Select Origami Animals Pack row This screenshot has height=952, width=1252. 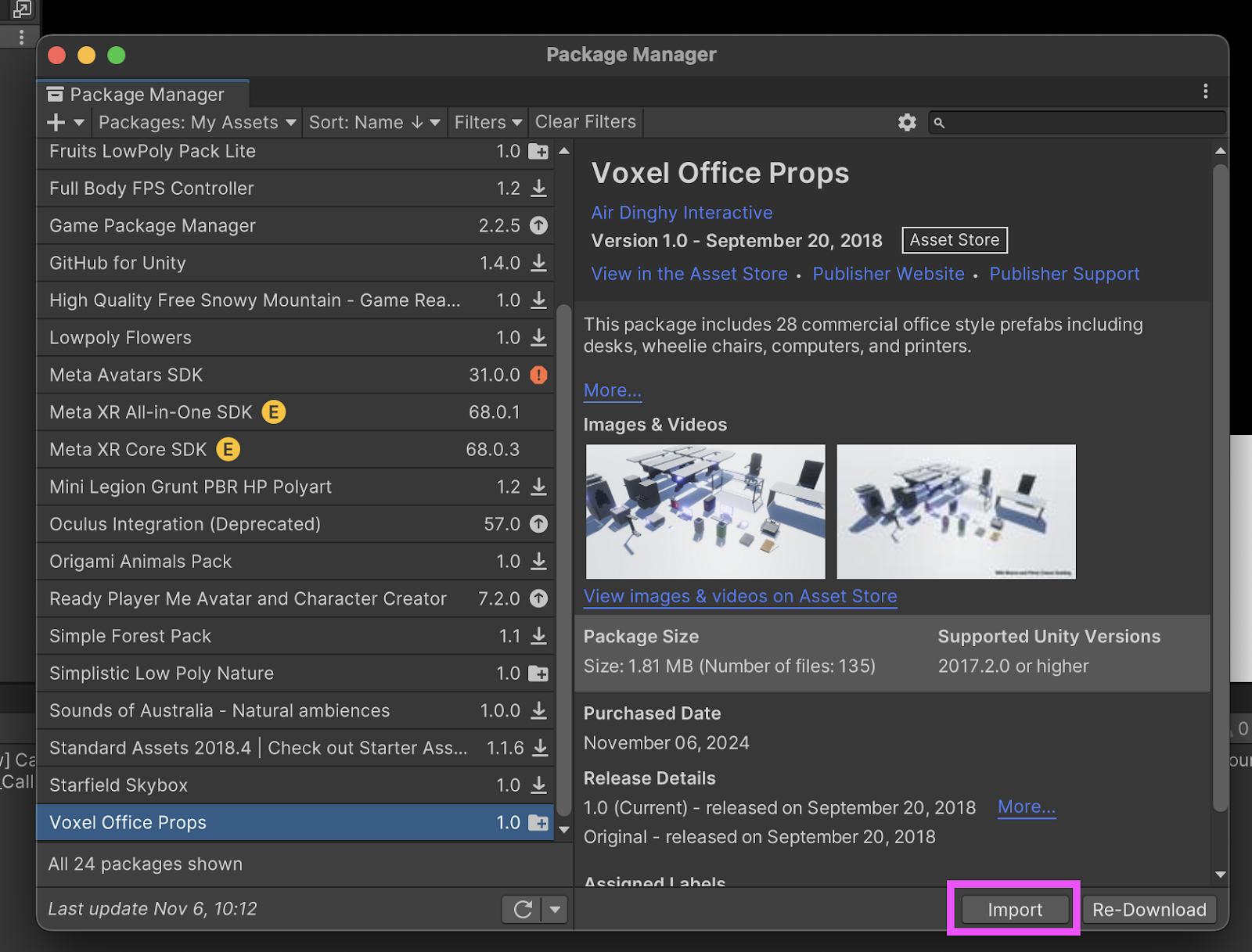296,562
